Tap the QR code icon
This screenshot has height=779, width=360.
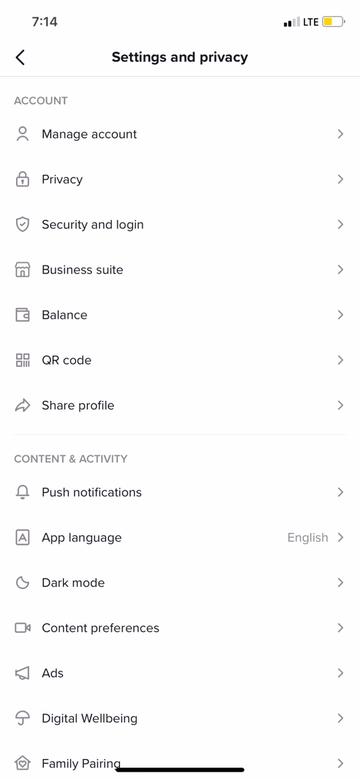click(x=22, y=360)
